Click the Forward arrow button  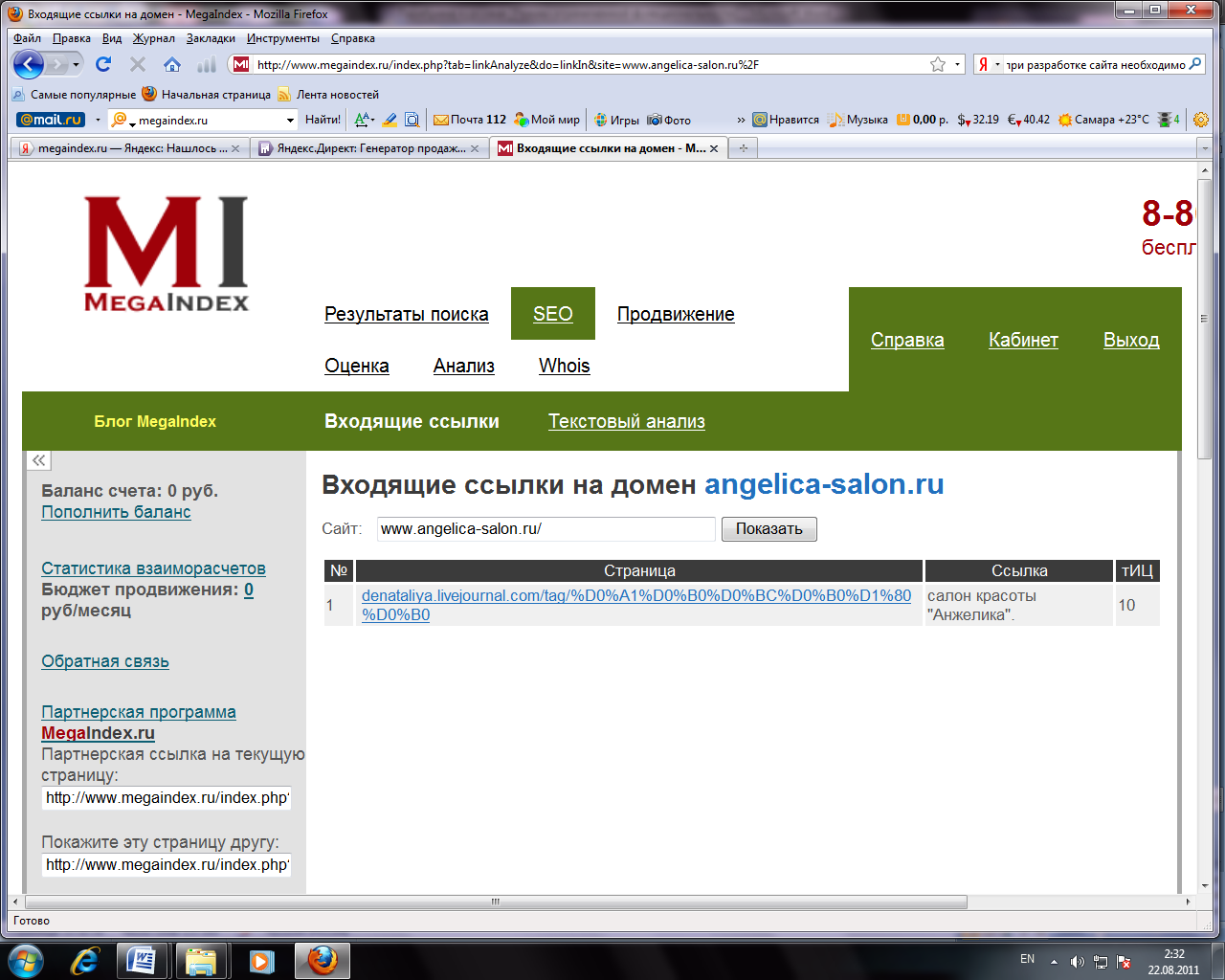pyautogui.click(x=57, y=64)
